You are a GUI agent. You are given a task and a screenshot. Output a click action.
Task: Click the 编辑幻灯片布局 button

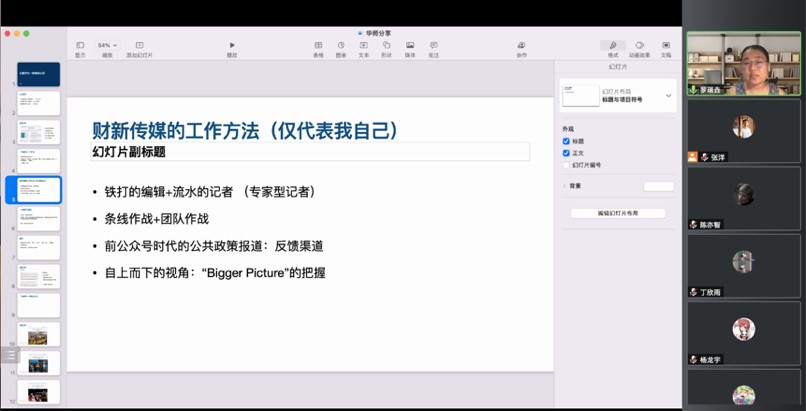(x=618, y=213)
